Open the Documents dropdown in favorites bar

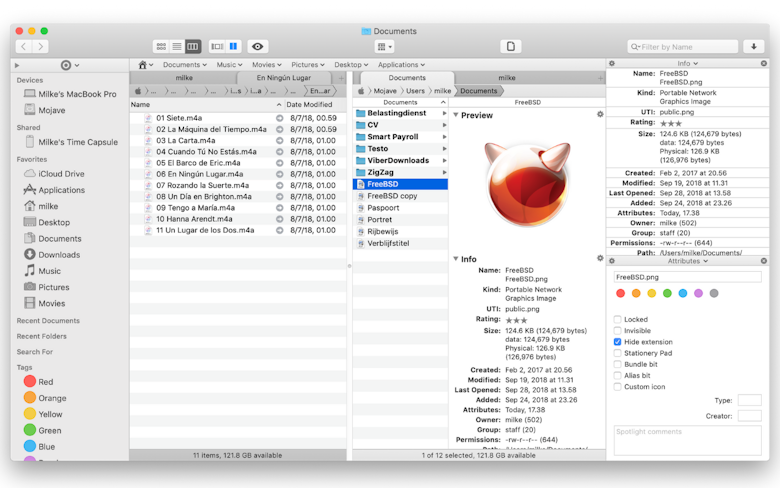185,65
